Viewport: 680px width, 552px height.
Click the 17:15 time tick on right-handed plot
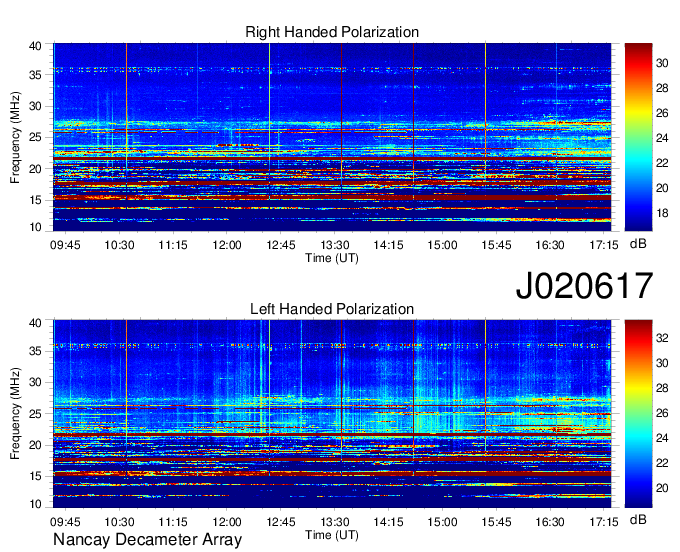(604, 245)
